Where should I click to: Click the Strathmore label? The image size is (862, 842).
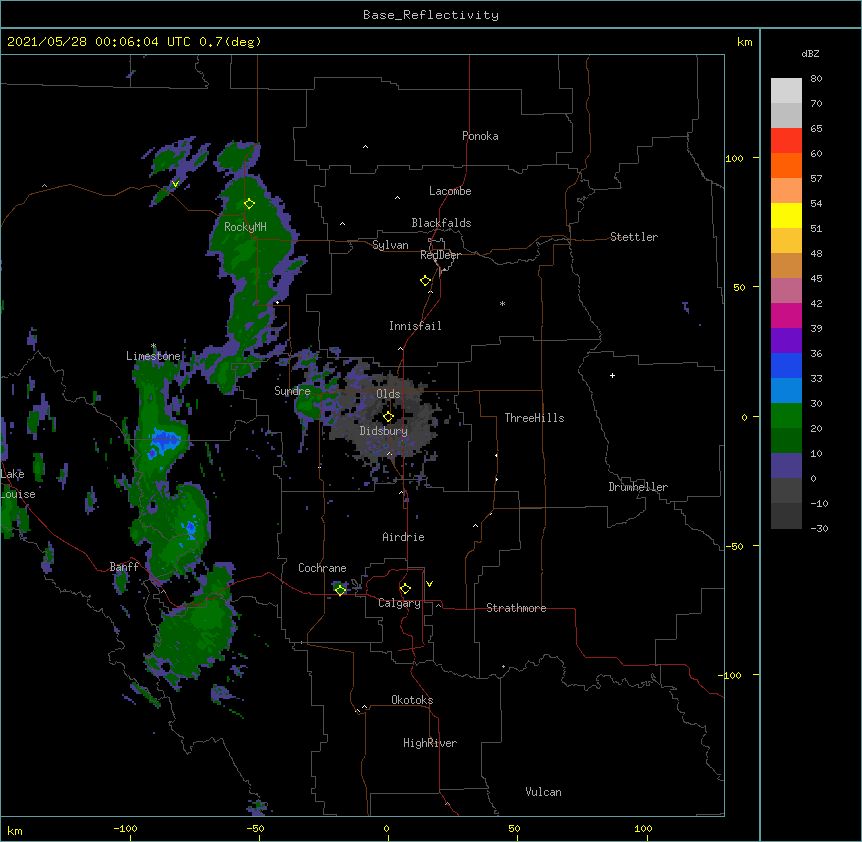516,608
